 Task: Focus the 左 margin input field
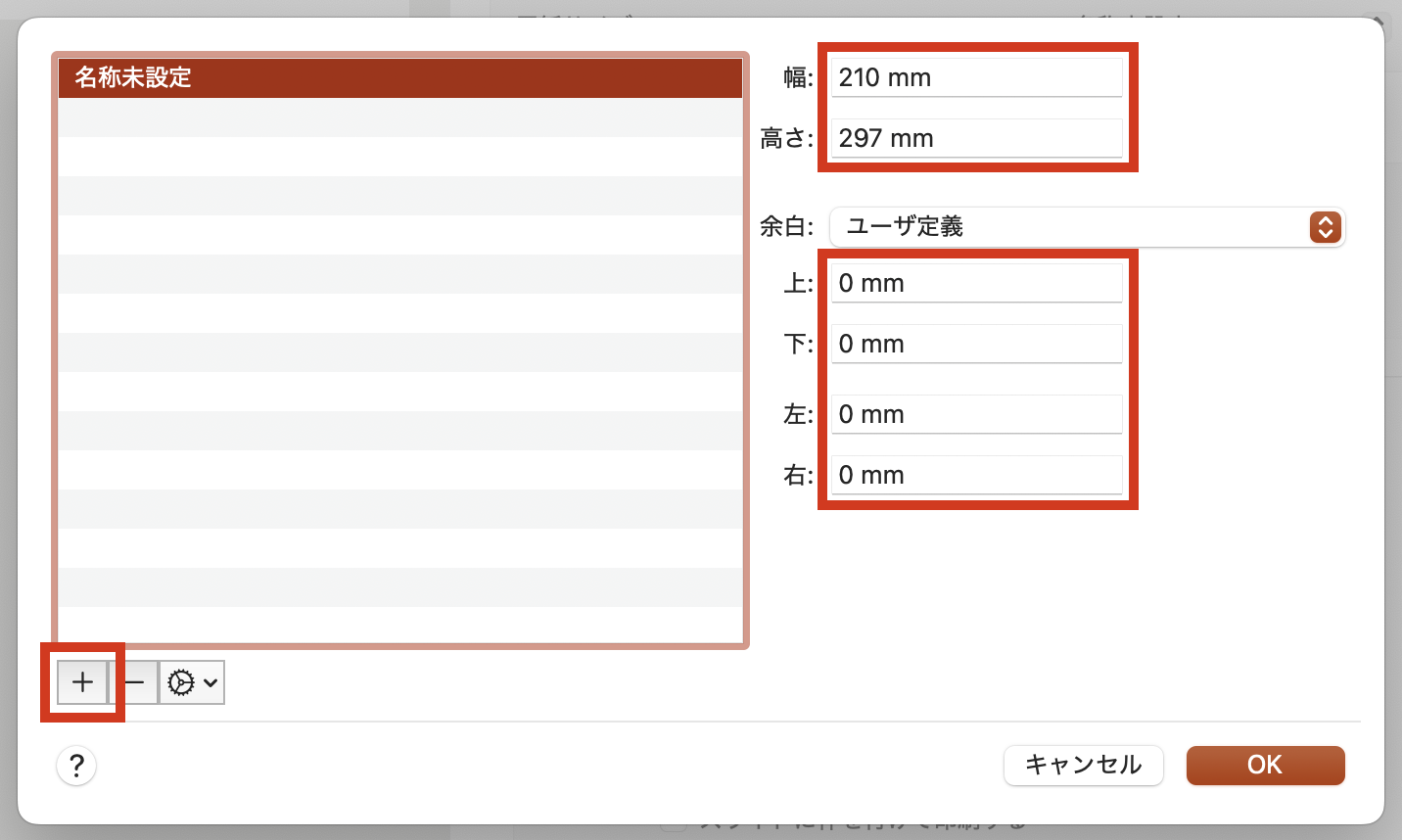point(976,414)
